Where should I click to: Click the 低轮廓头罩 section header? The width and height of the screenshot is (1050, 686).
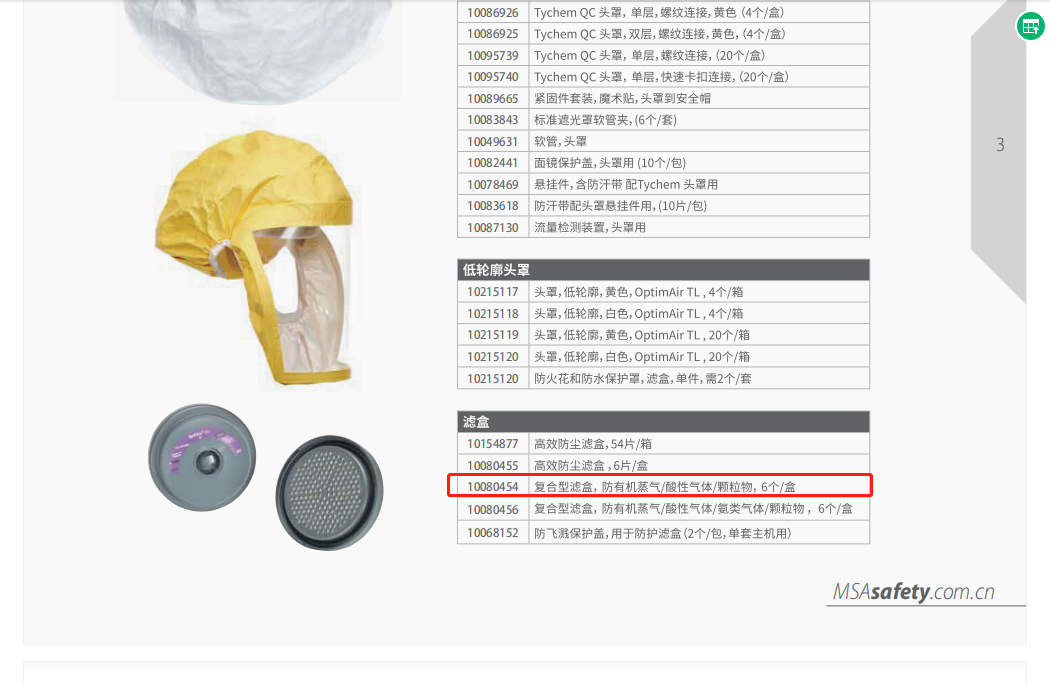click(664, 270)
